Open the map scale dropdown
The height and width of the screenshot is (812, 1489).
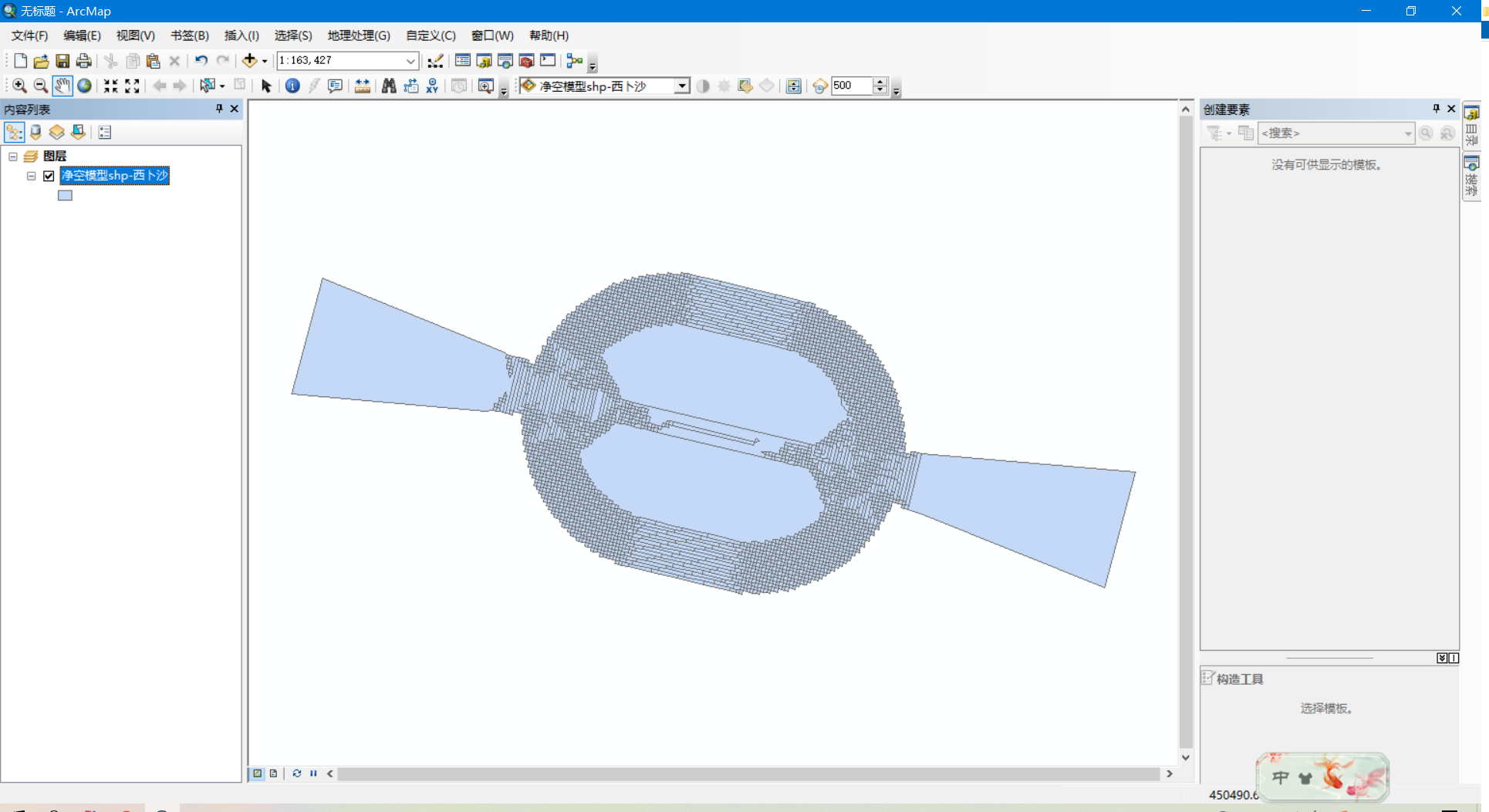[409, 60]
